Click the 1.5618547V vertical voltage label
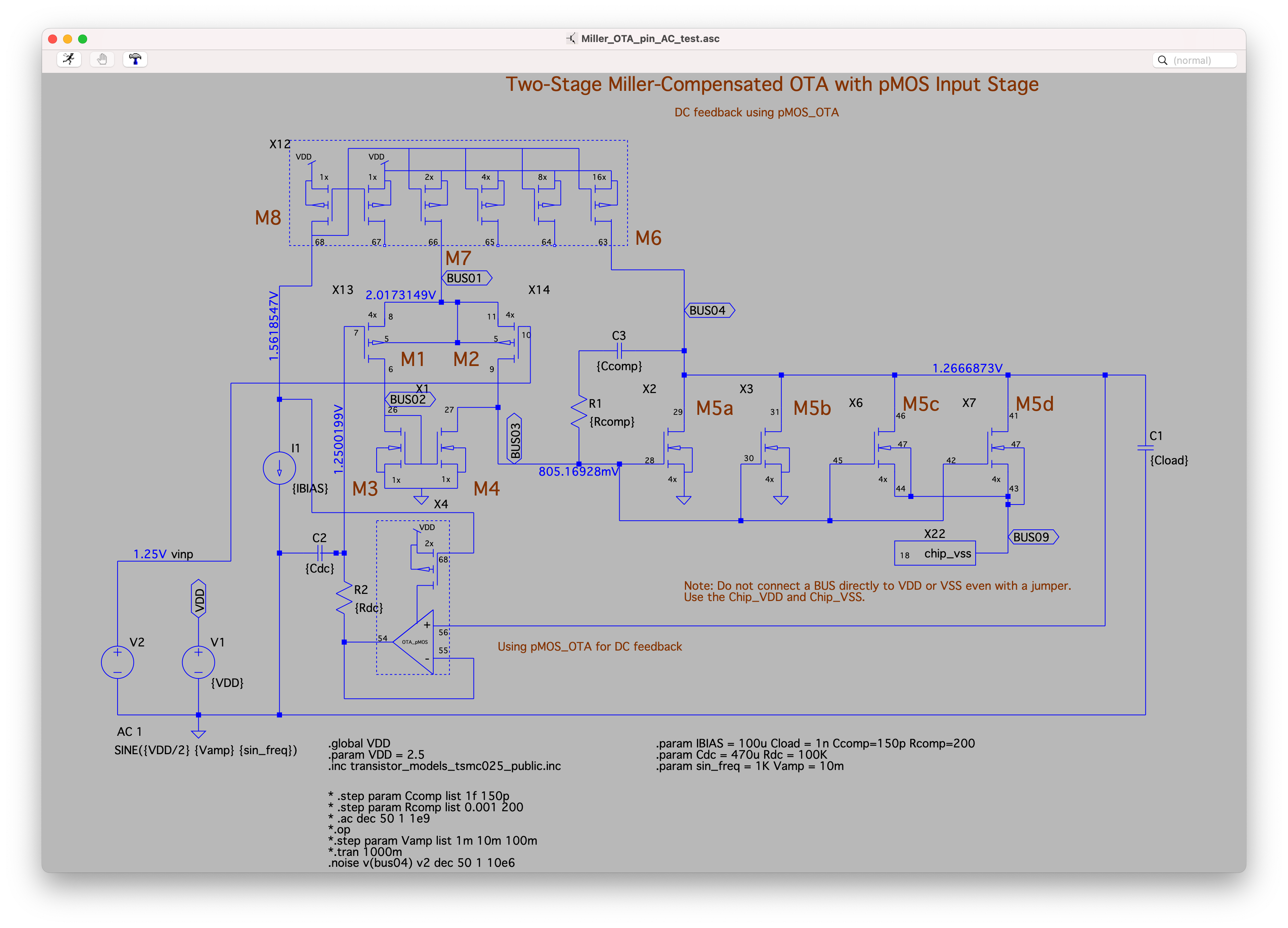The width and height of the screenshot is (1288, 928). click(x=274, y=326)
